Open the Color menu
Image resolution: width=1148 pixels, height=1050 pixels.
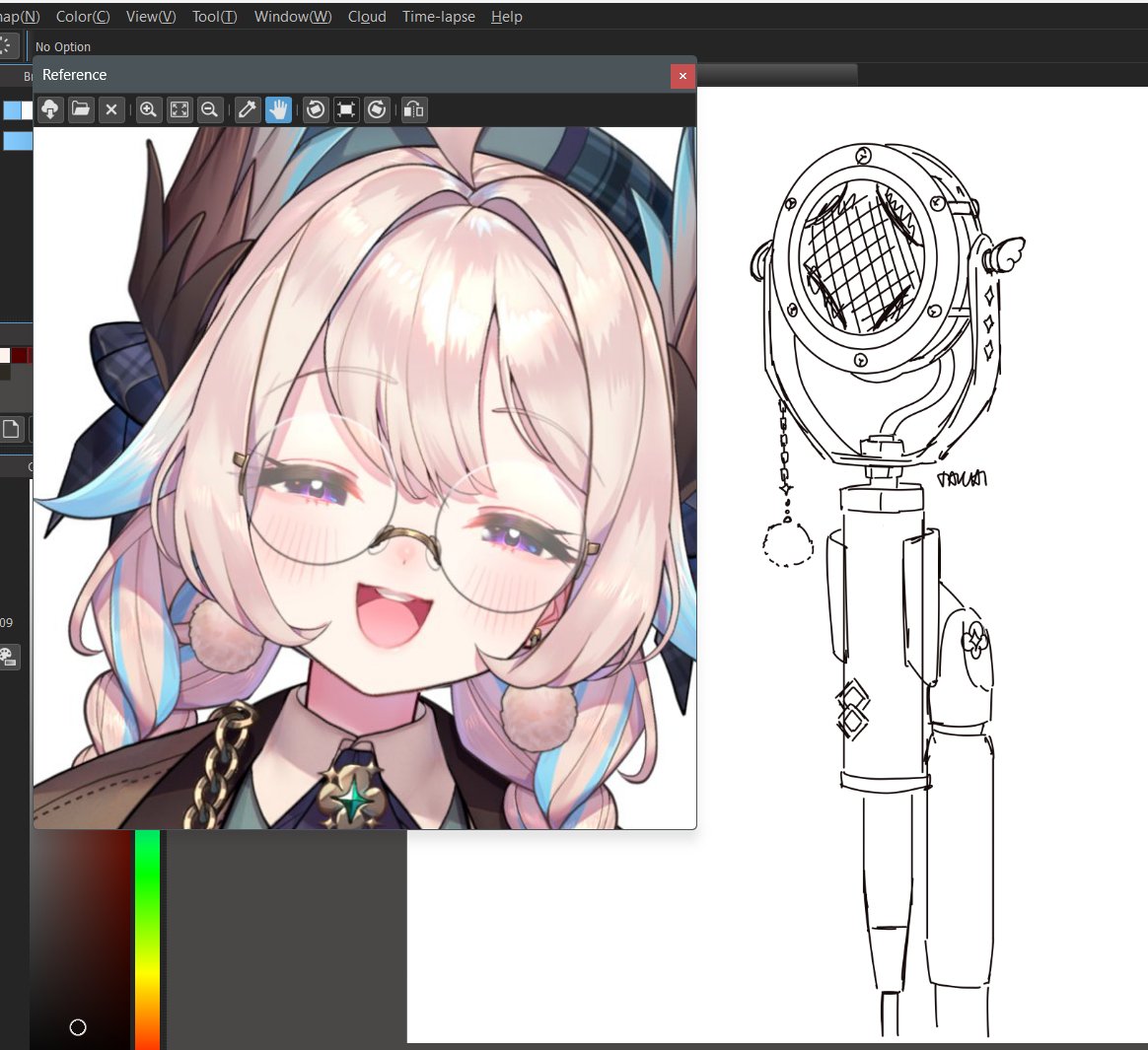point(83,16)
